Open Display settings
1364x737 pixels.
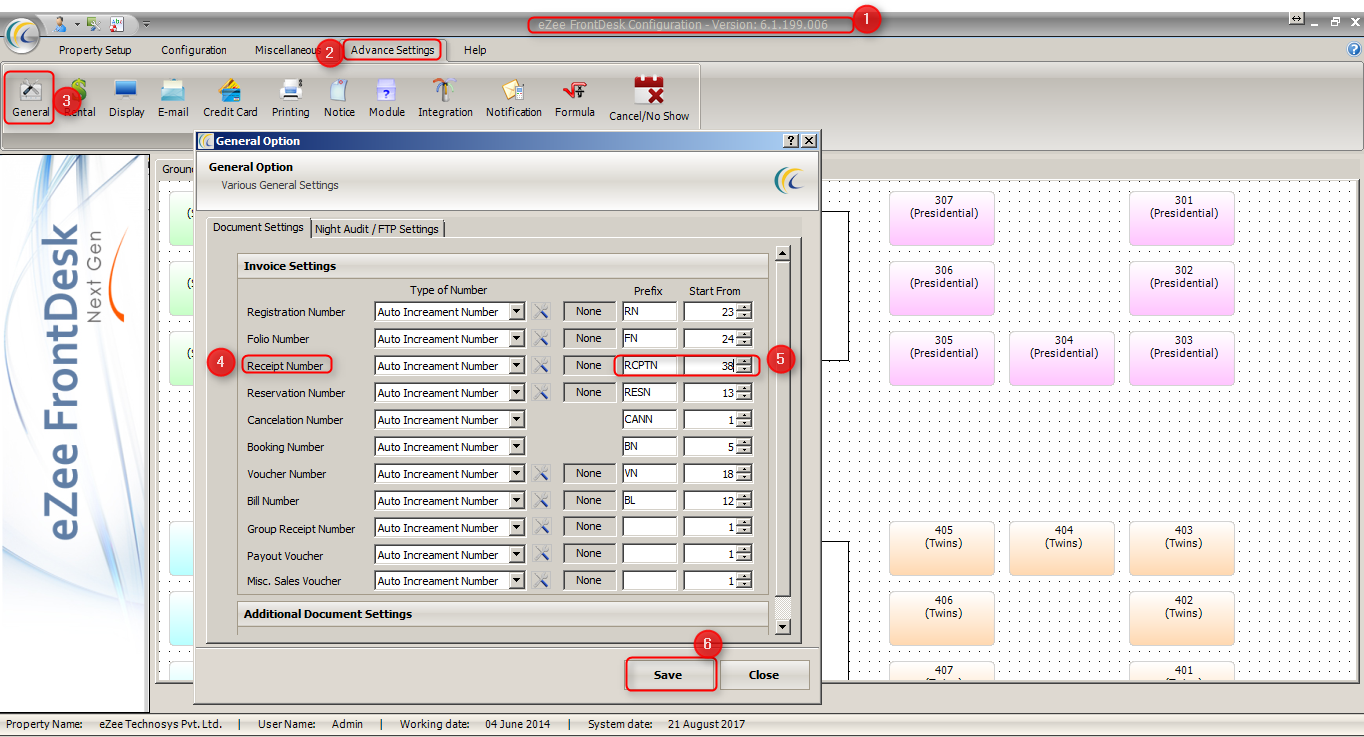tap(127, 98)
